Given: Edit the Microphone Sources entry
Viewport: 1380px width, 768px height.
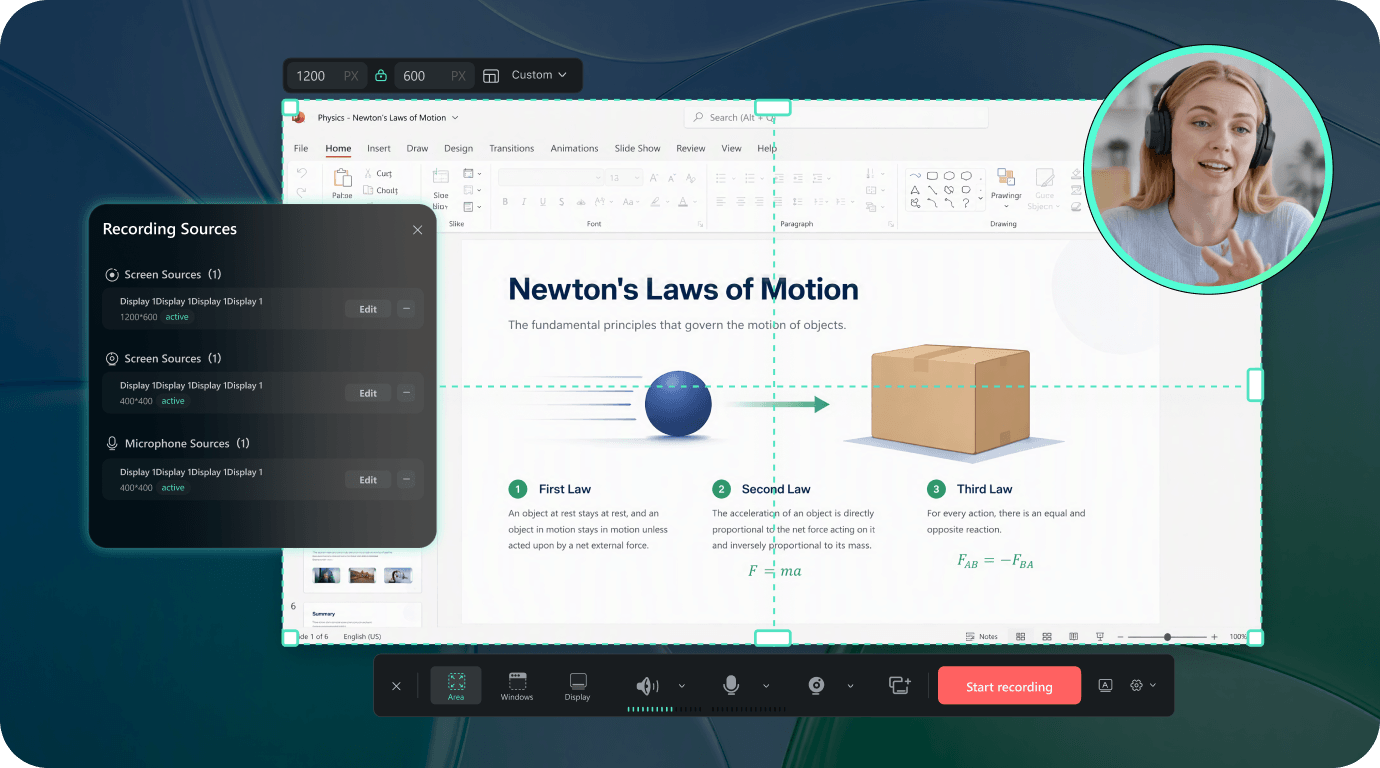Looking at the screenshot, I should pos(368,480).
